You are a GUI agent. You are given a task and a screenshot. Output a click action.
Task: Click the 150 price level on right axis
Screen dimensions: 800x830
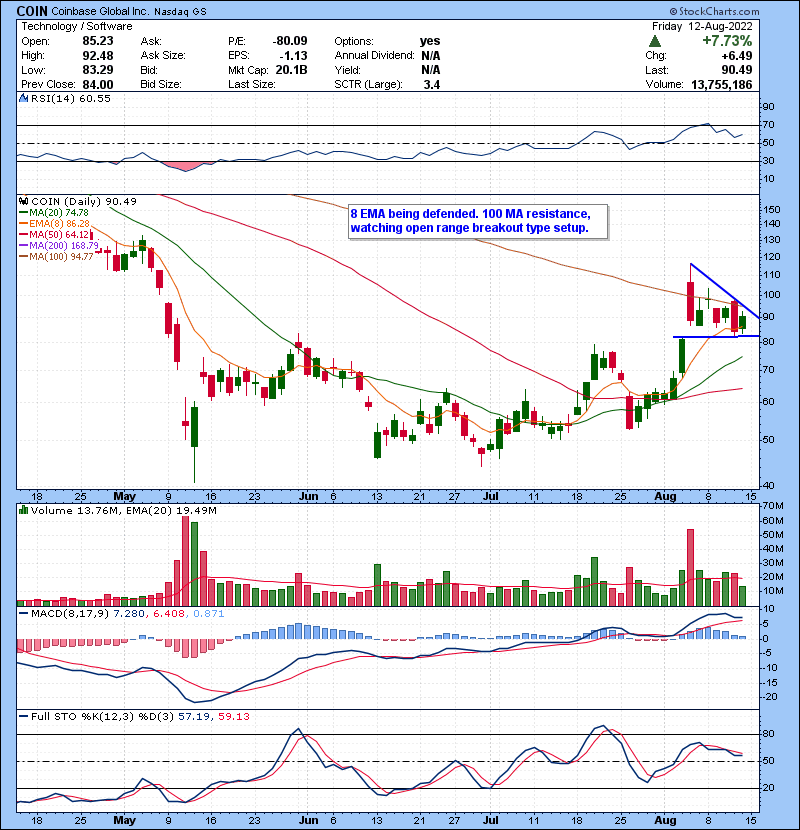coord(773,210)
